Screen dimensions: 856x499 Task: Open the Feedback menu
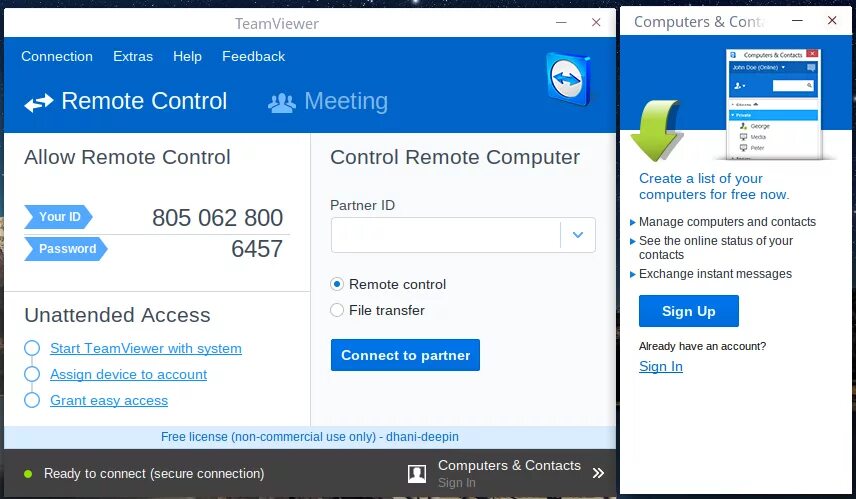pyautogui.click(x=253, y=56)
